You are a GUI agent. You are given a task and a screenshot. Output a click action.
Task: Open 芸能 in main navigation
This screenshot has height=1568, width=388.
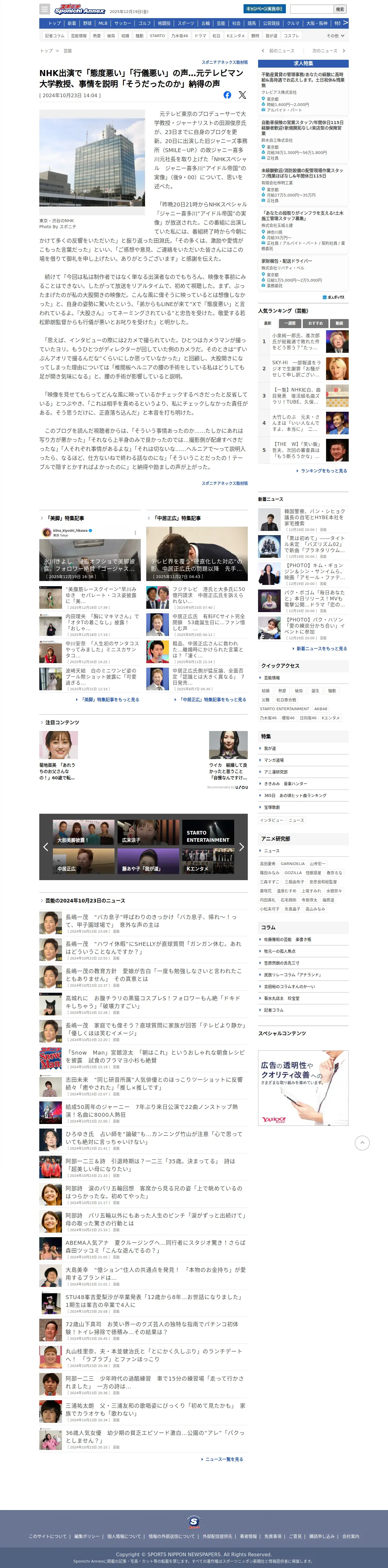point(221,23)
